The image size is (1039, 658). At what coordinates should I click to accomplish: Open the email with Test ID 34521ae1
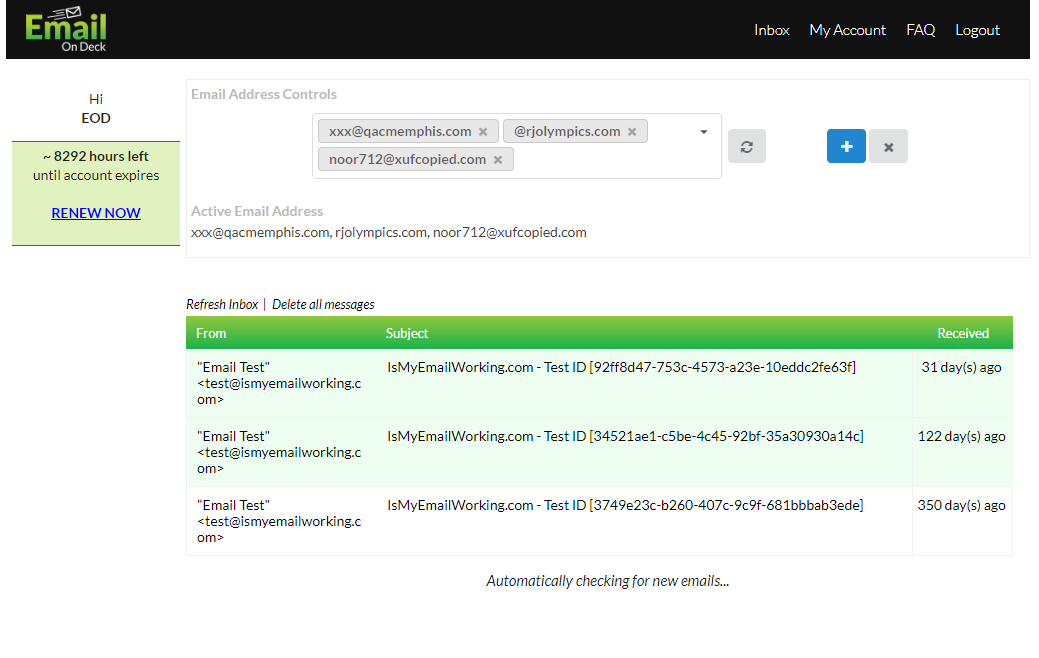(x=624, y=437)
